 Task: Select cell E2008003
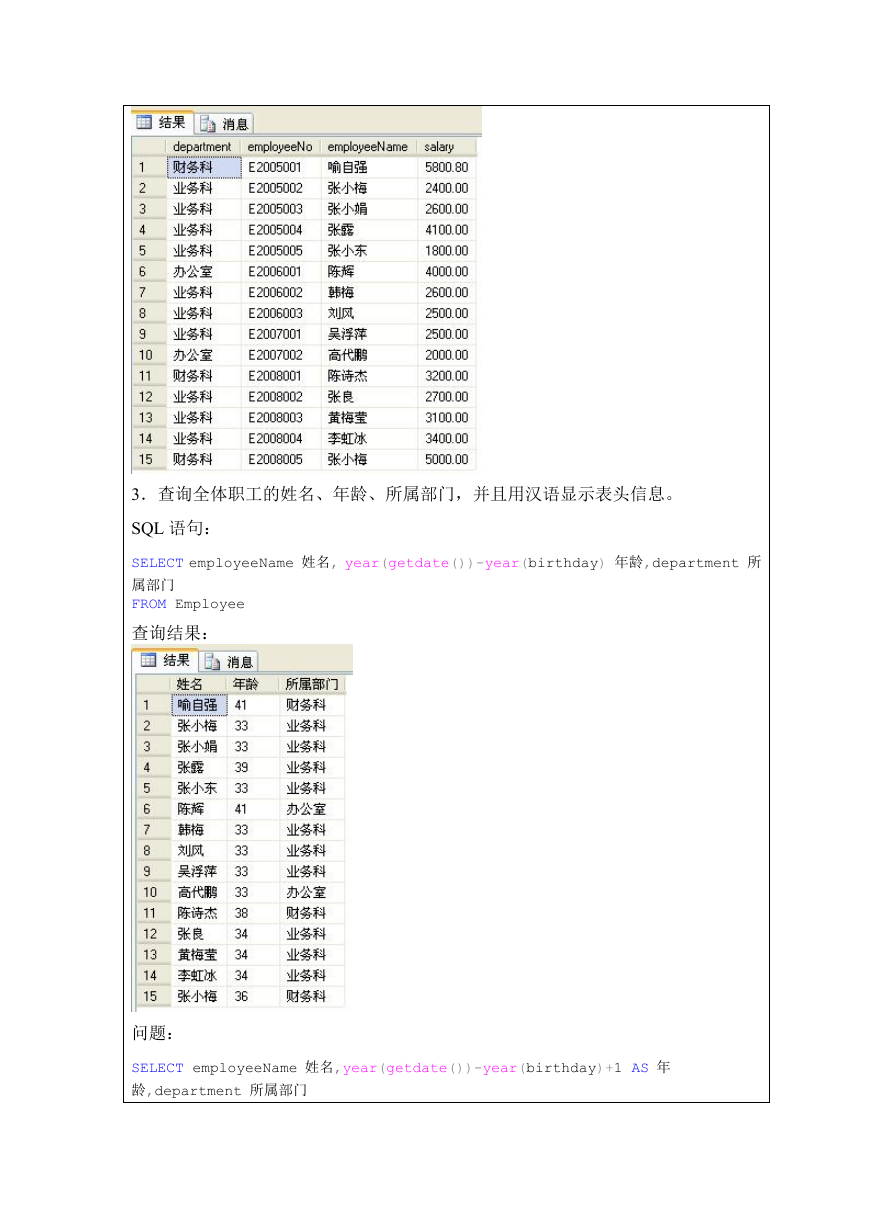(x=281, y=418)
